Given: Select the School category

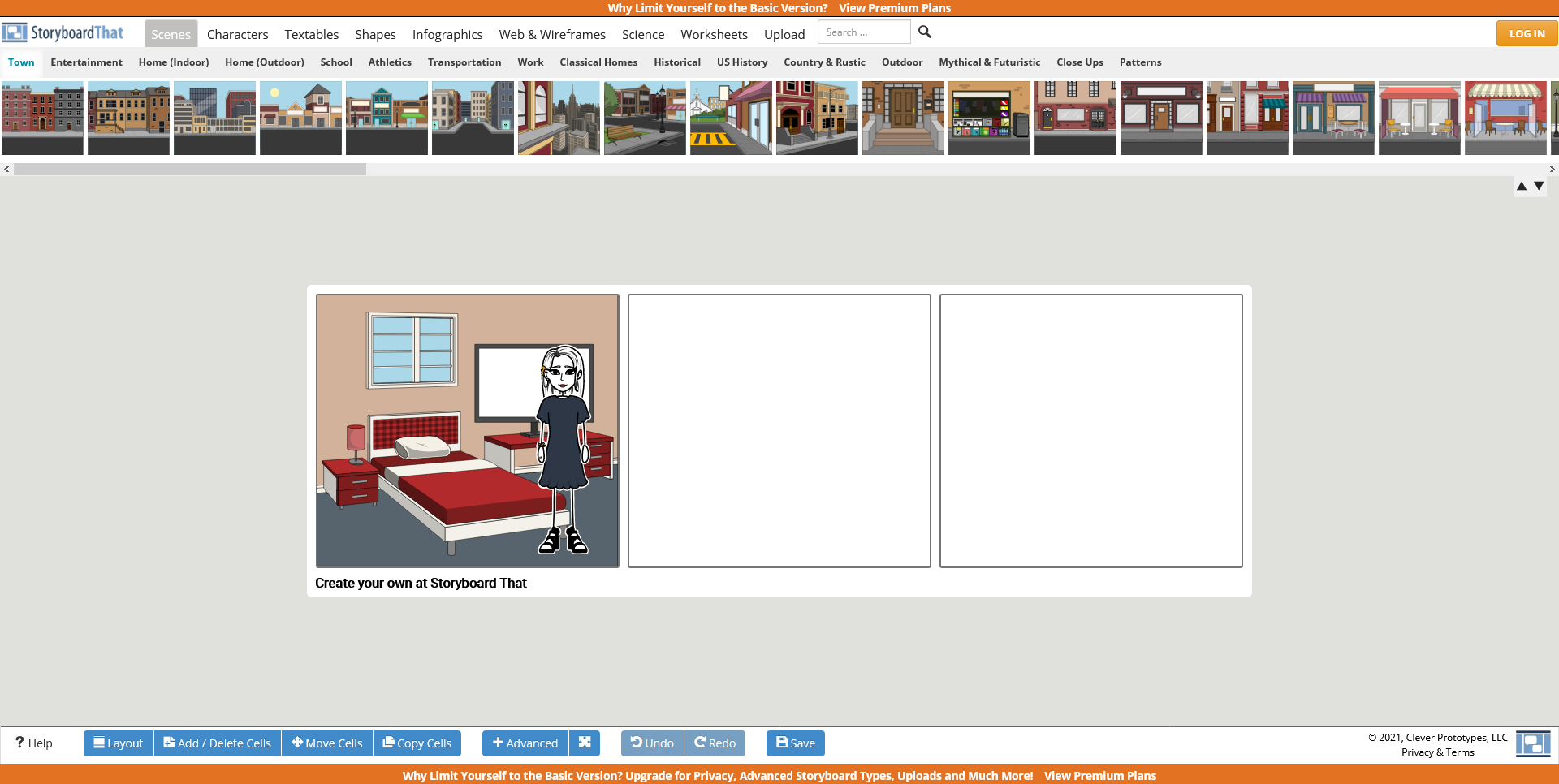Looking at the screenshot, I should pyautogui.click(x=336, y=62).
